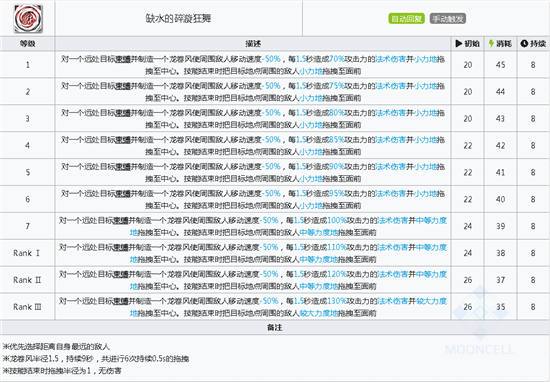Click cost value 38
This screenshot has height=382, width=550.
[501, 253]
